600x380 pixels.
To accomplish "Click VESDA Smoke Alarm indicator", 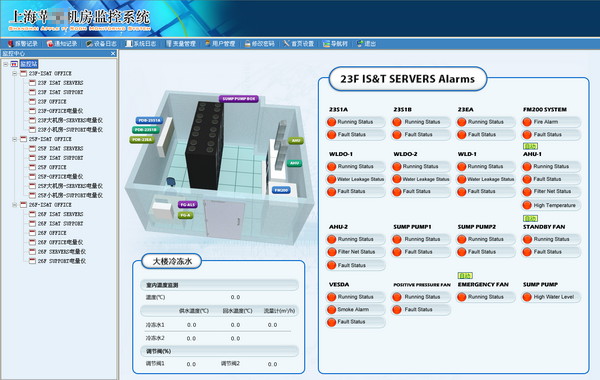I will [x=331, y=310].
